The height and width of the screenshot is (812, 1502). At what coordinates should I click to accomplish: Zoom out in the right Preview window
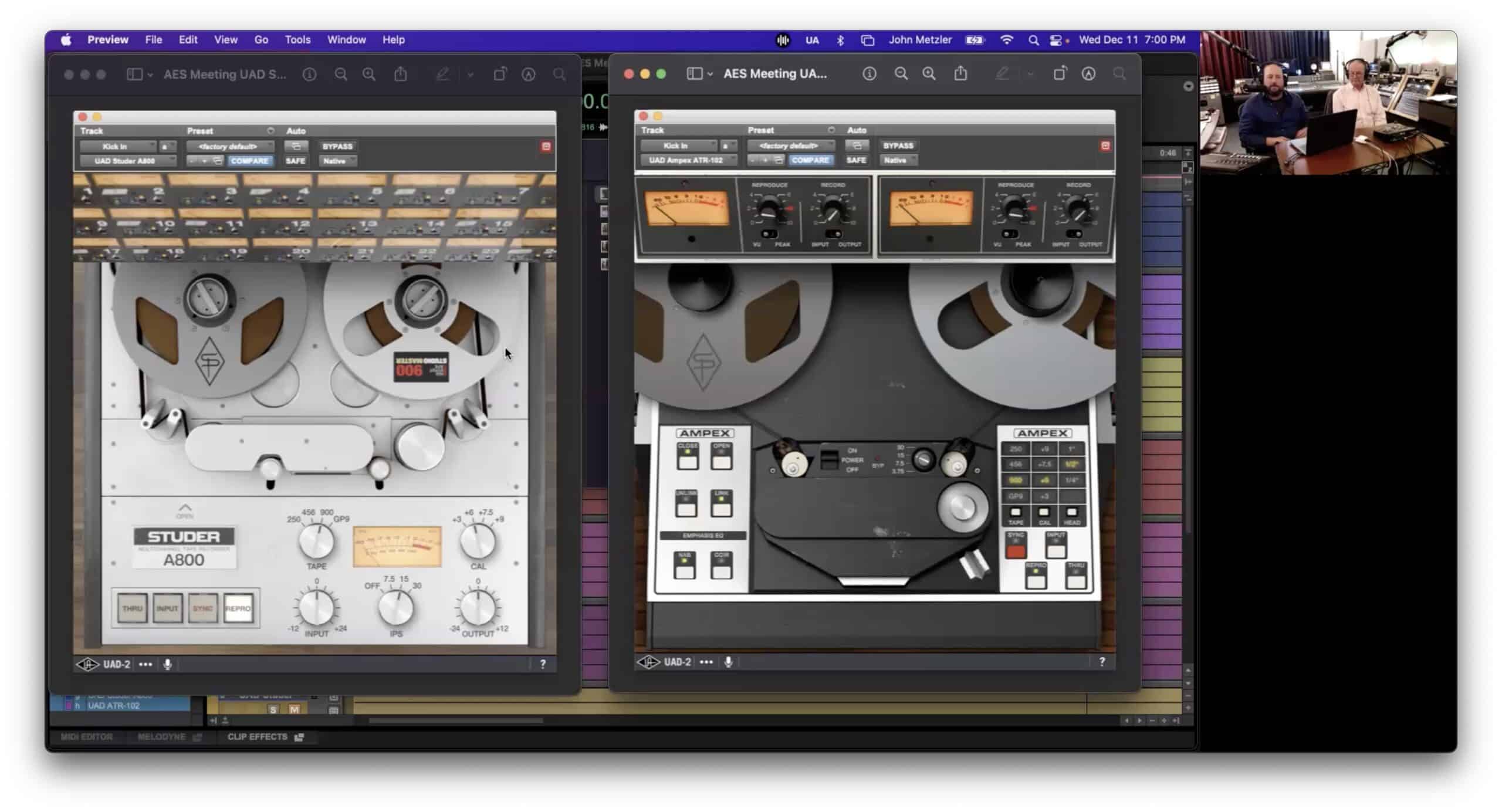click(901, 74)
